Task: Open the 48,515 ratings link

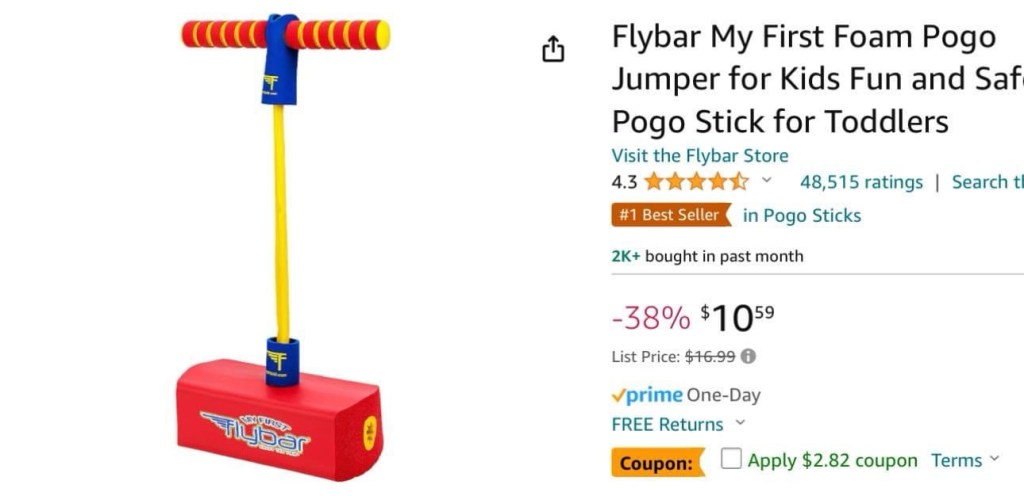Action: pos(861,182)
